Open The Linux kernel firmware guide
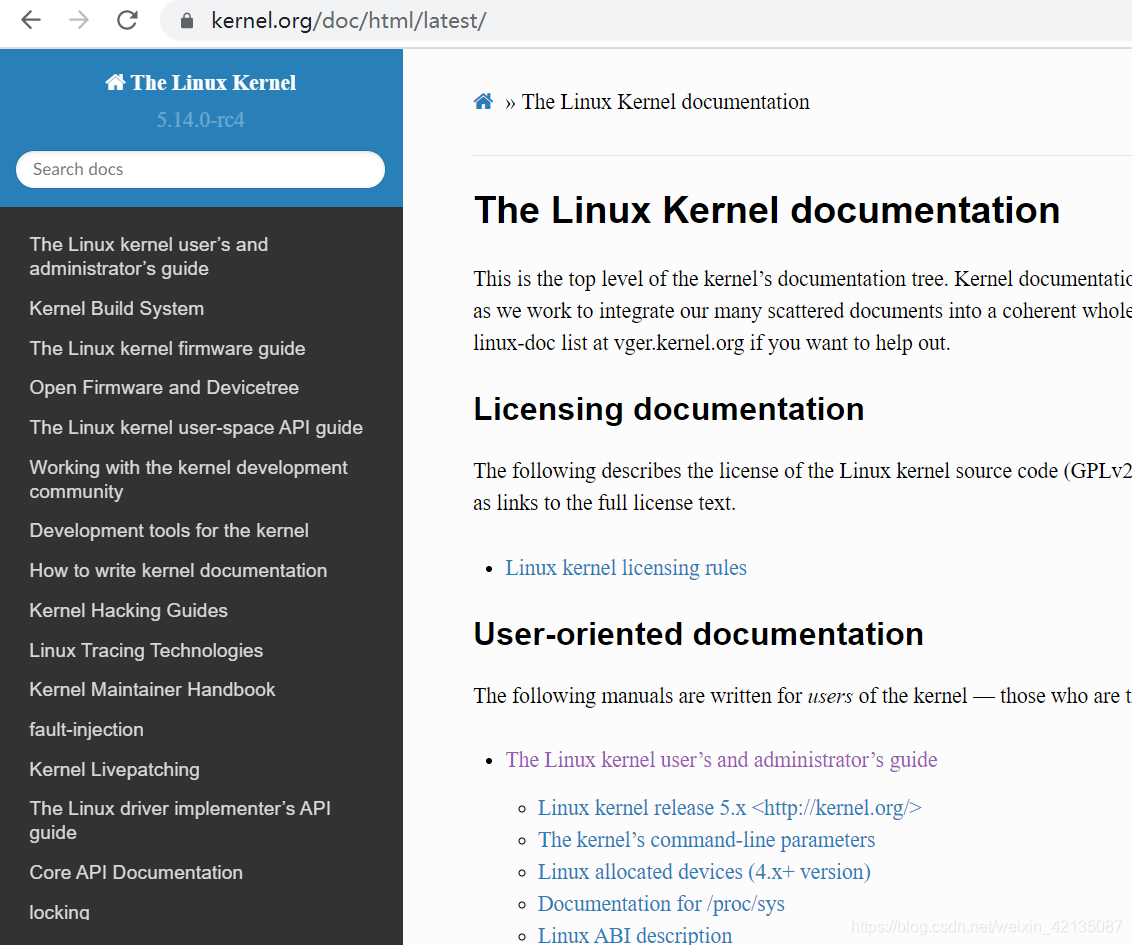 tap(167, 348)
